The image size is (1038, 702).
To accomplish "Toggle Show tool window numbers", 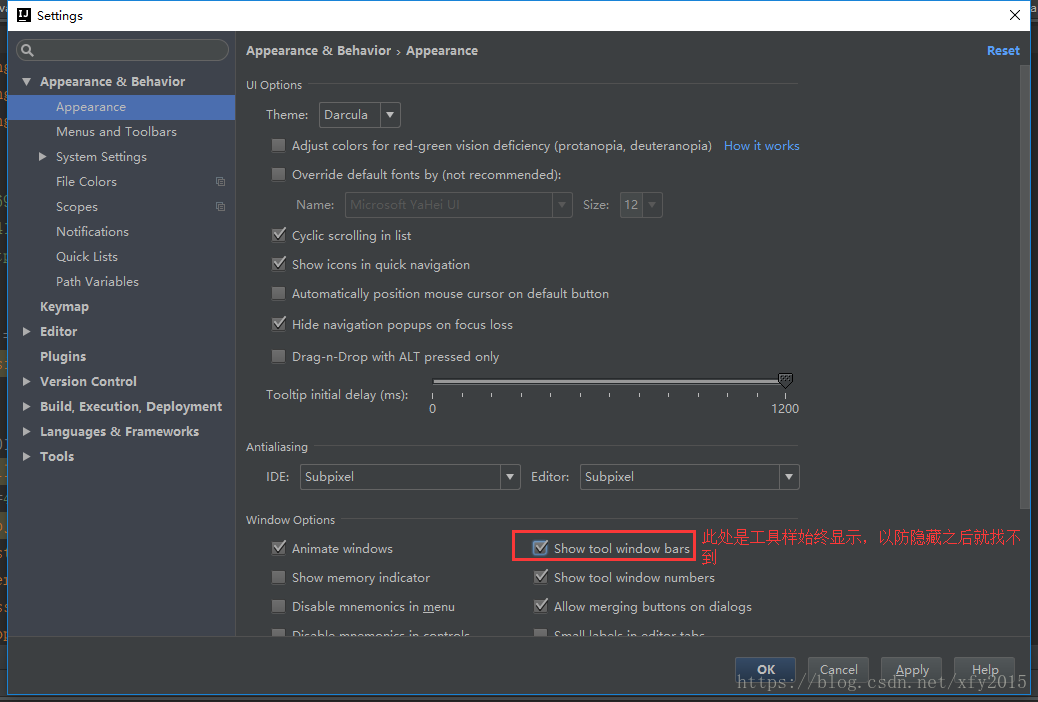I will pos(541,577).
